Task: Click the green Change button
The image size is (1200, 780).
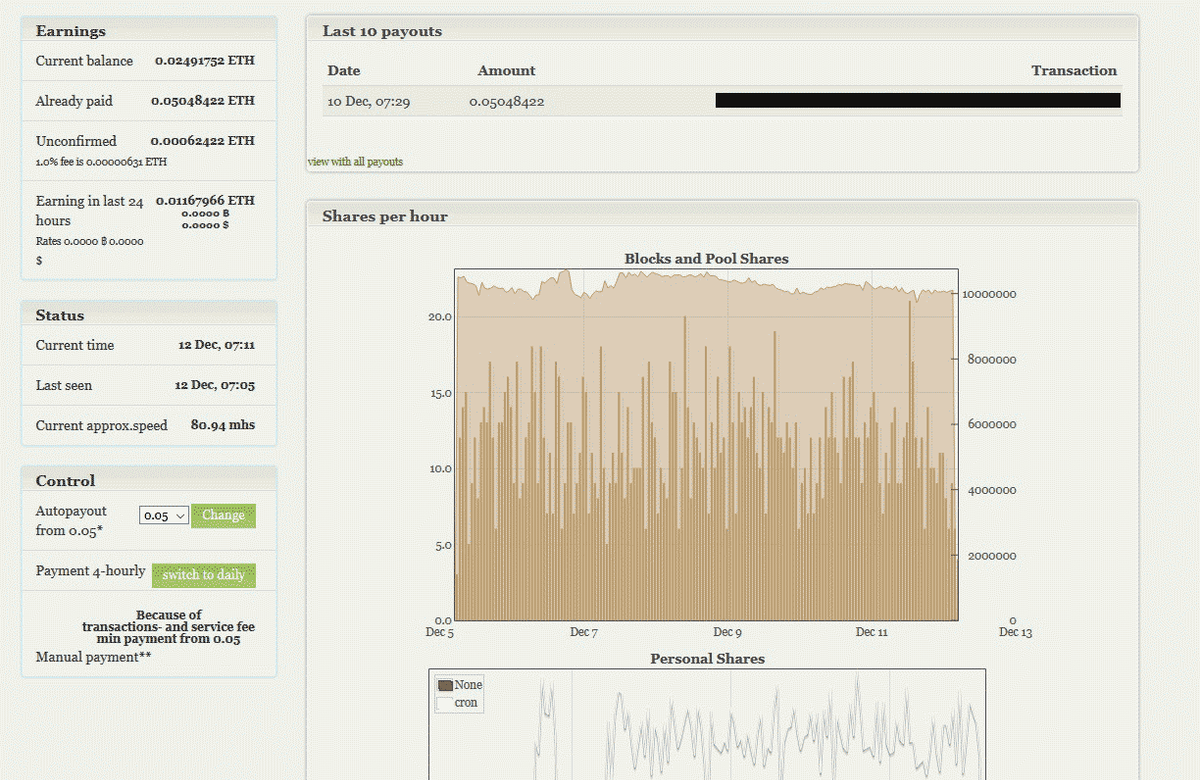Action: pyautogui.click(x=223, y=516)
